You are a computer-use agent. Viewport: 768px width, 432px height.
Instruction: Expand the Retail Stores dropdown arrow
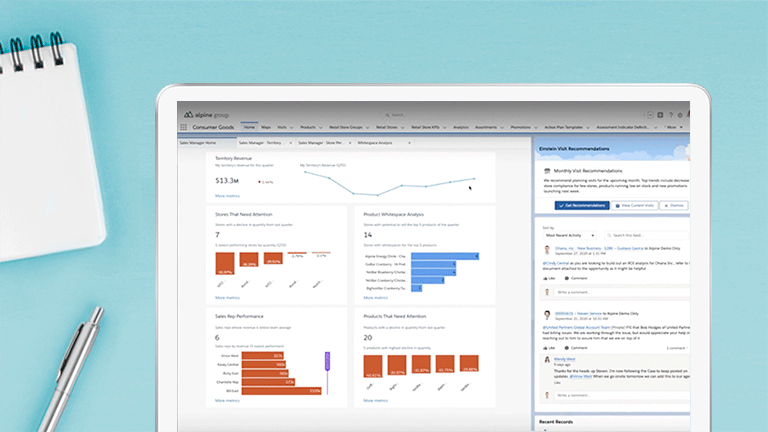[x=403, y=128]
